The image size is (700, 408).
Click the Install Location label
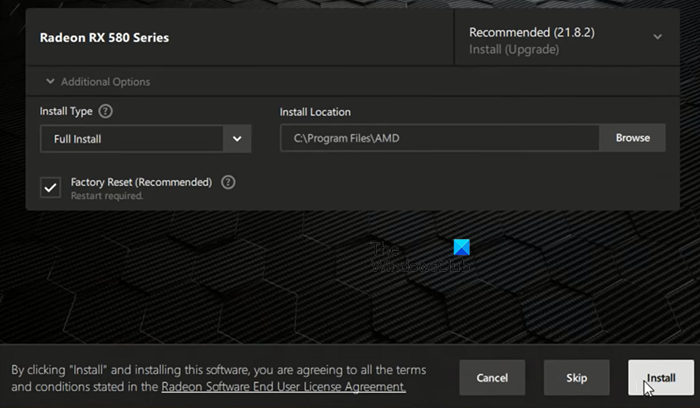pos(315,112)
